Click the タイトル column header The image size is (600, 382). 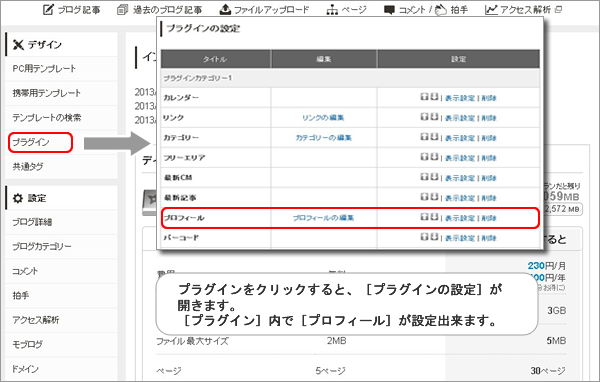point(215,59)
